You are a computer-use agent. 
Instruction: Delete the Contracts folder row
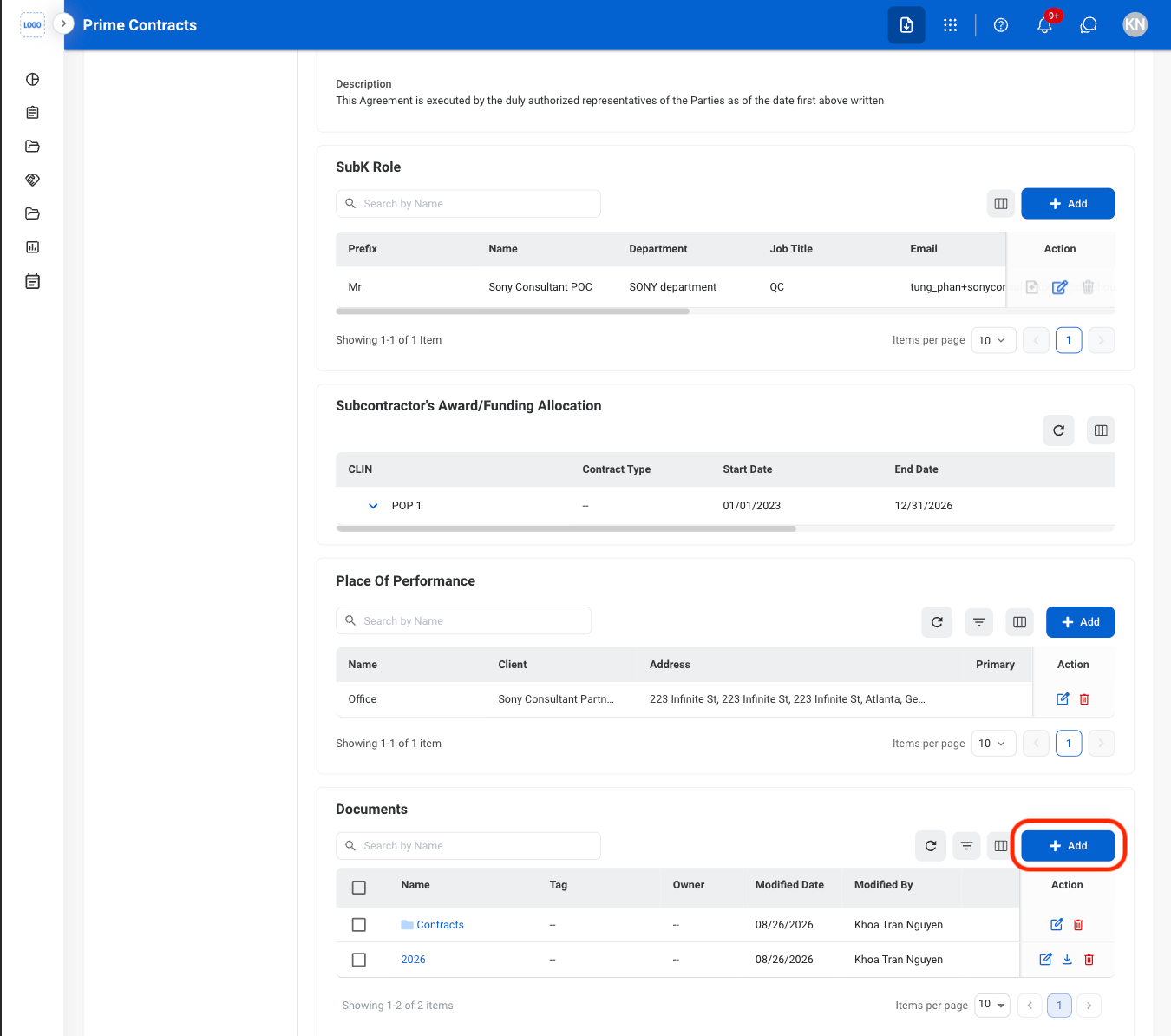pos(1078,925)
